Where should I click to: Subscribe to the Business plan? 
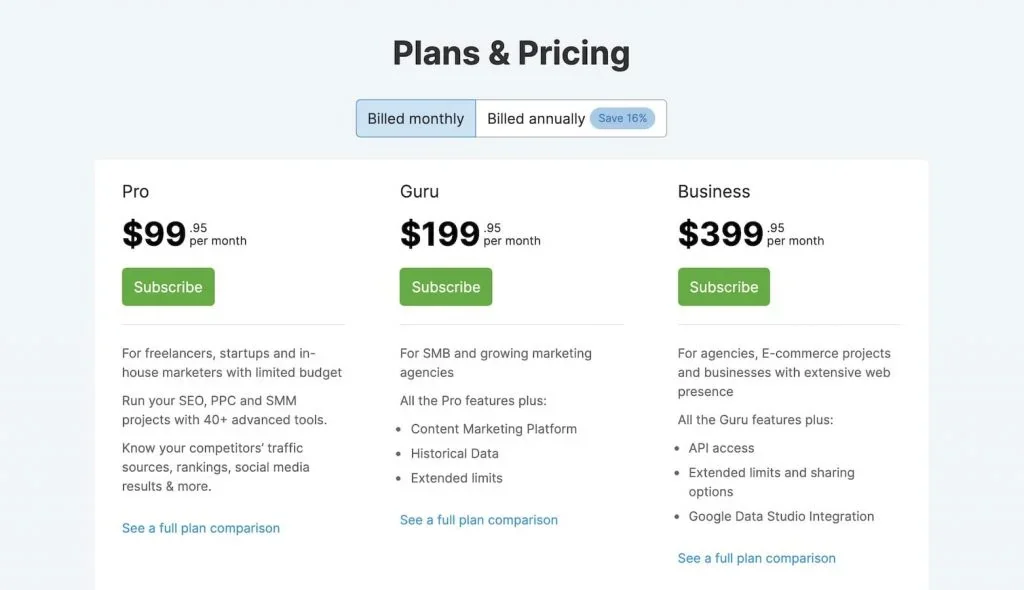click(723, 287)
